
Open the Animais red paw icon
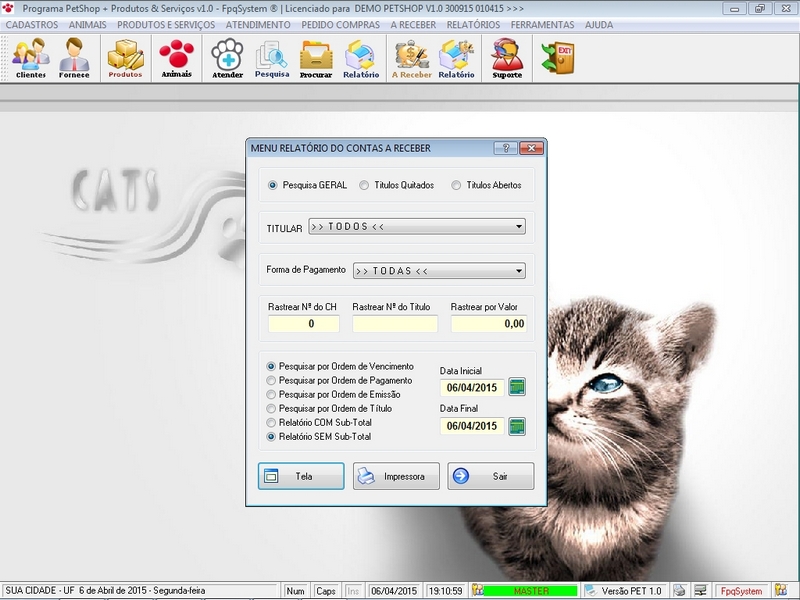pos(177,58)
